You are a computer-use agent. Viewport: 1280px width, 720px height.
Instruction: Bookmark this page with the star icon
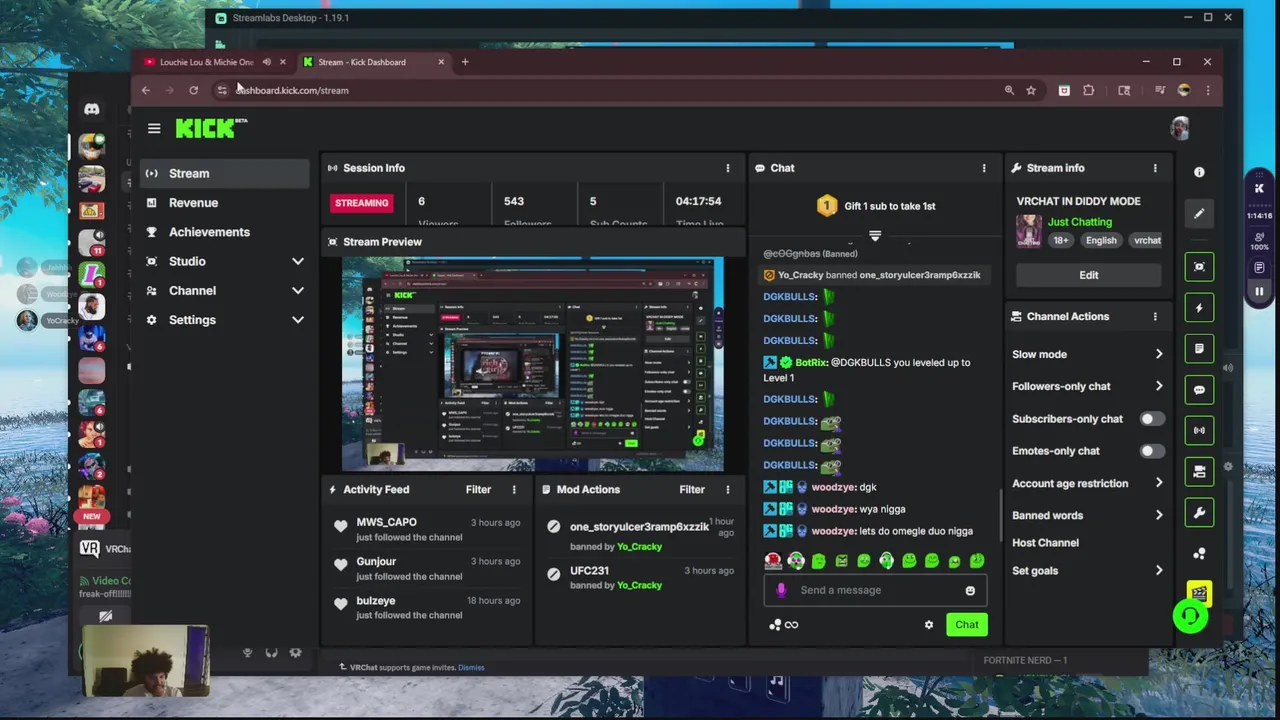pos(1031,90)
